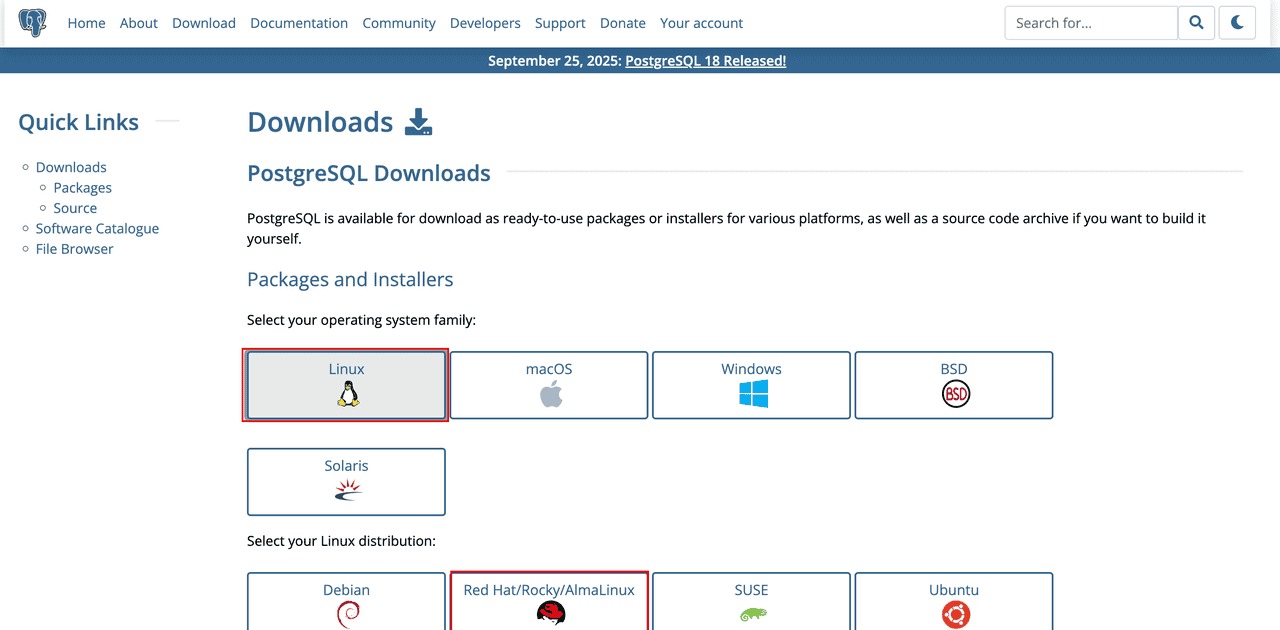Click the Solaris sun icon
Image resolution: width=1280 pixels, height=630 pixels.
(x=346, y=490)
